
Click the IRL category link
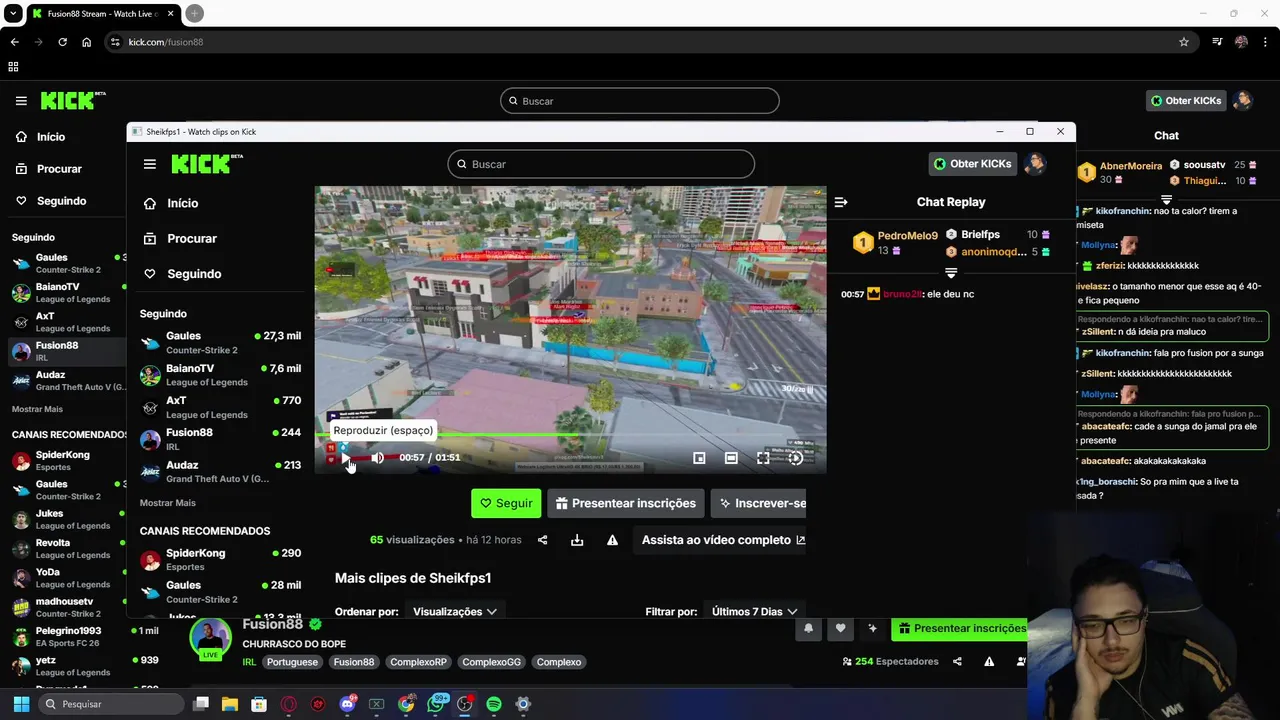point(249,662)
